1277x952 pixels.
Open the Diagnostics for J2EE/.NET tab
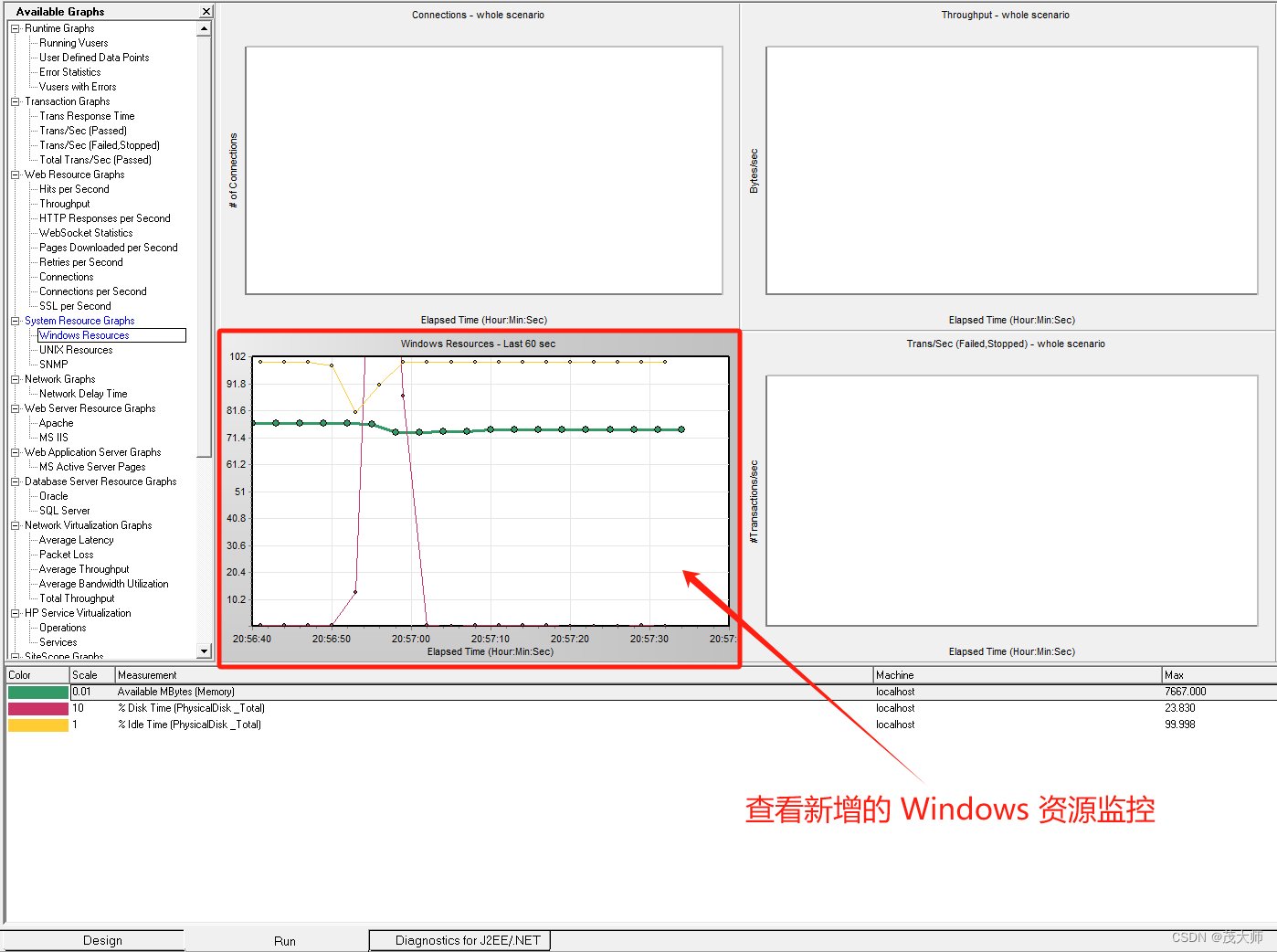tap(459, 939)
